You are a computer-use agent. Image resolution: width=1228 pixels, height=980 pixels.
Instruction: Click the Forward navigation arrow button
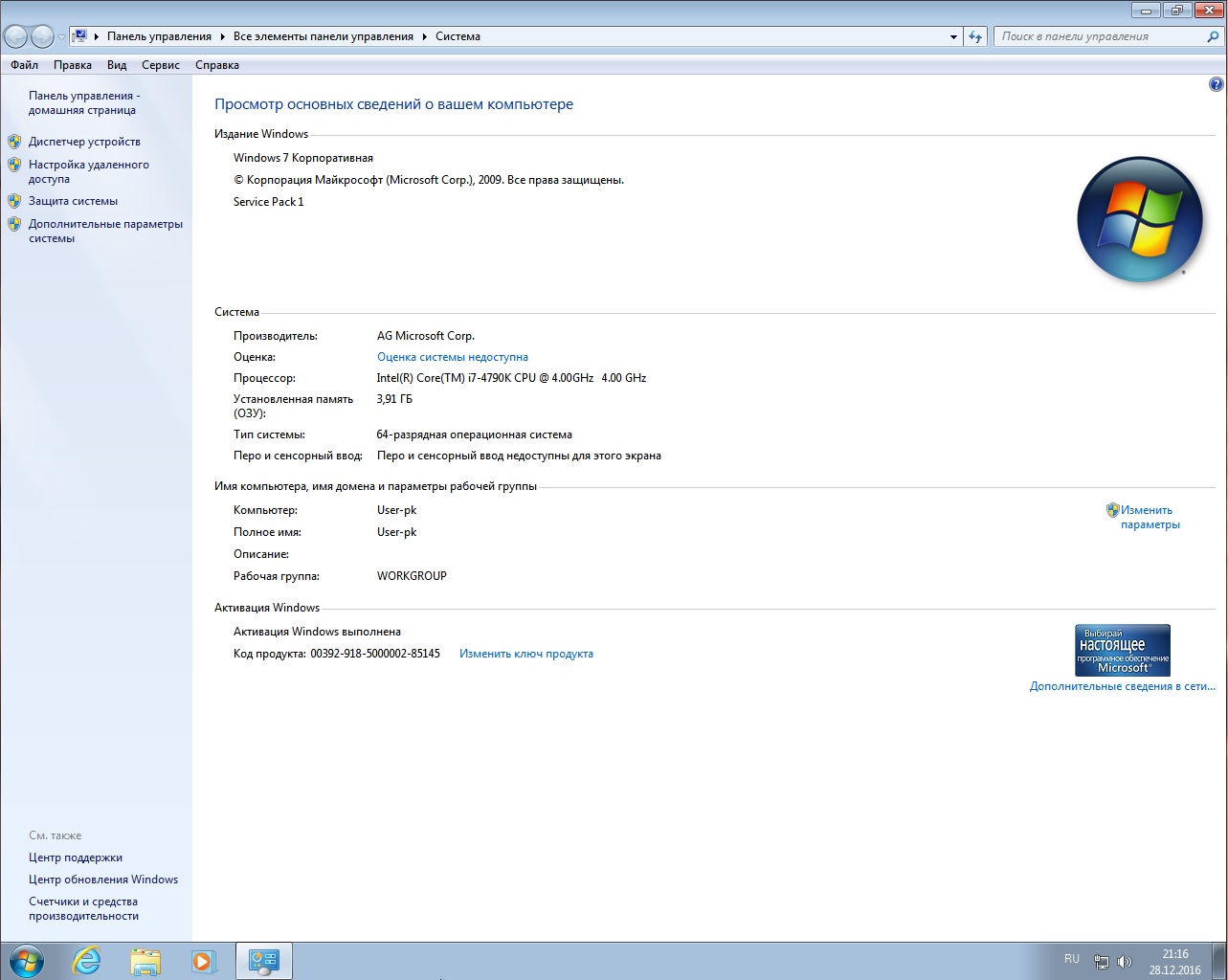(x=42, y=36)
